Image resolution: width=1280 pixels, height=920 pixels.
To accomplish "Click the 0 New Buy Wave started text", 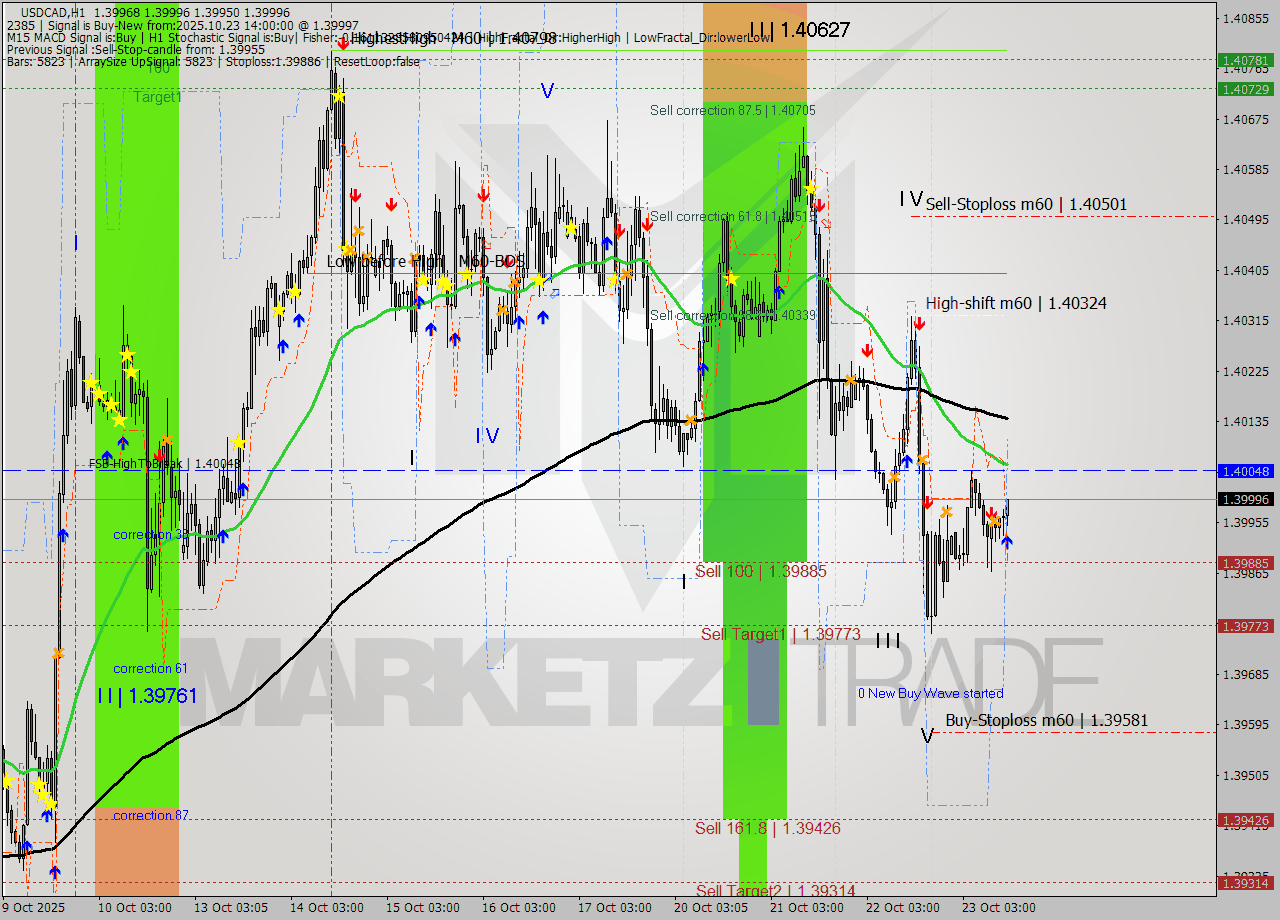I will [930, 693].
